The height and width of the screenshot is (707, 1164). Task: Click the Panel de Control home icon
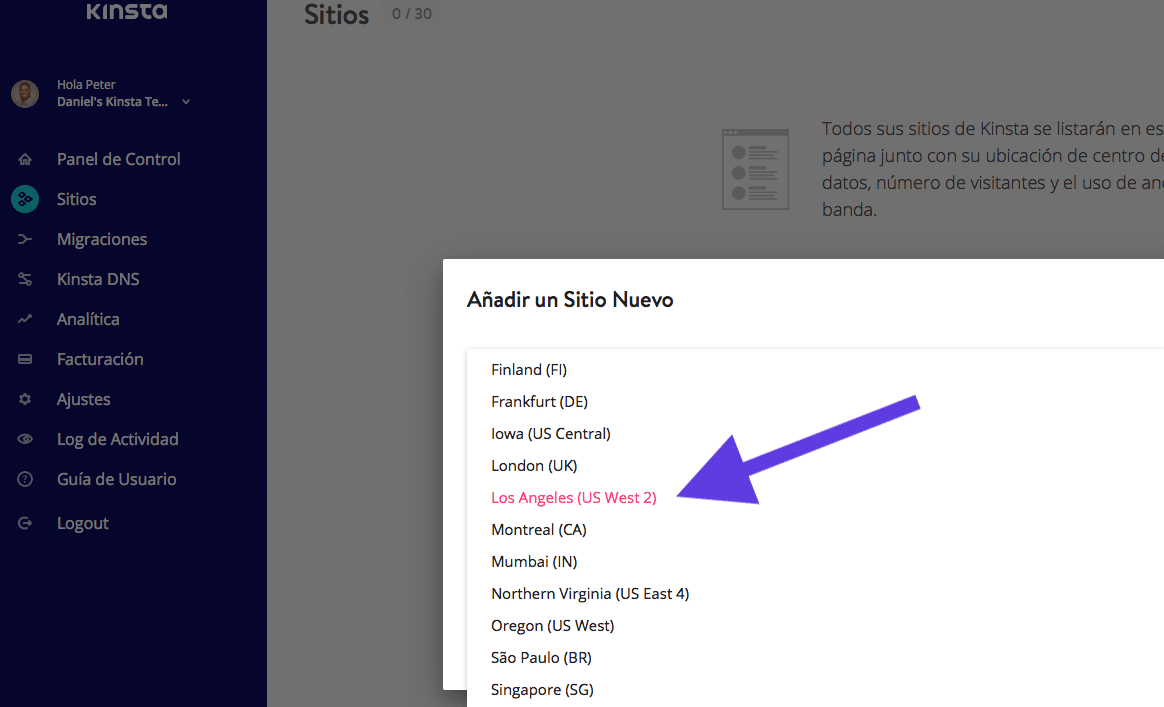(x=25, y=159)
